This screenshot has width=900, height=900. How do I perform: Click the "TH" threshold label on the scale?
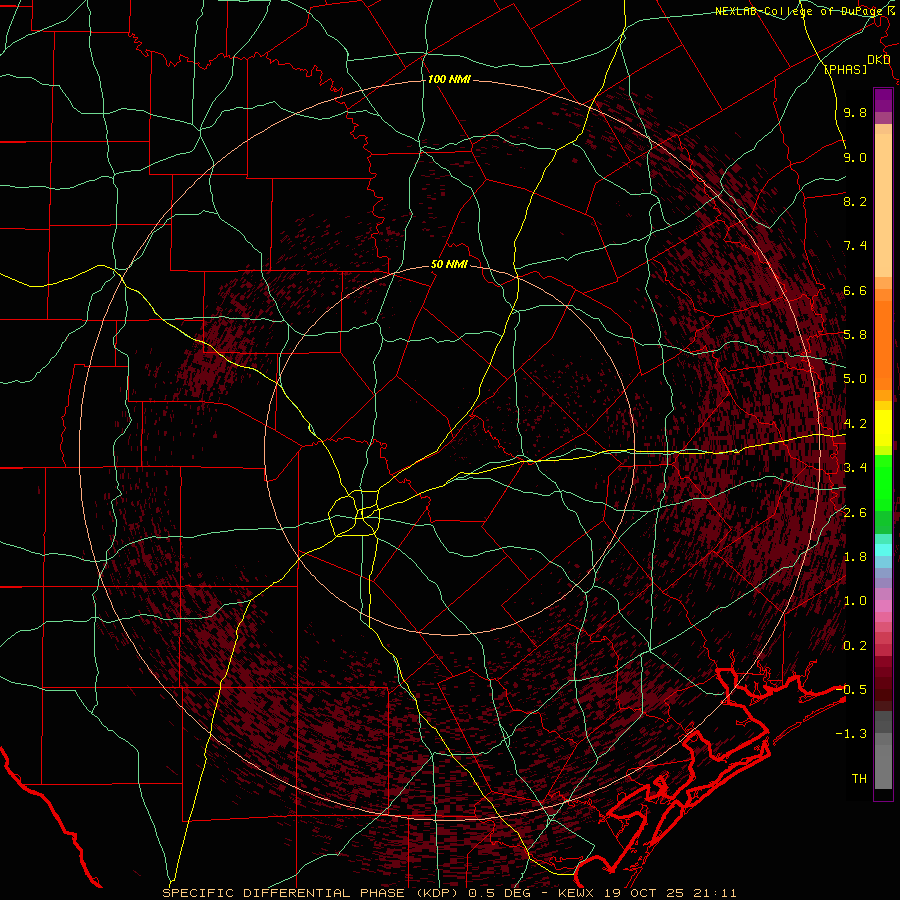click(859, 779)
